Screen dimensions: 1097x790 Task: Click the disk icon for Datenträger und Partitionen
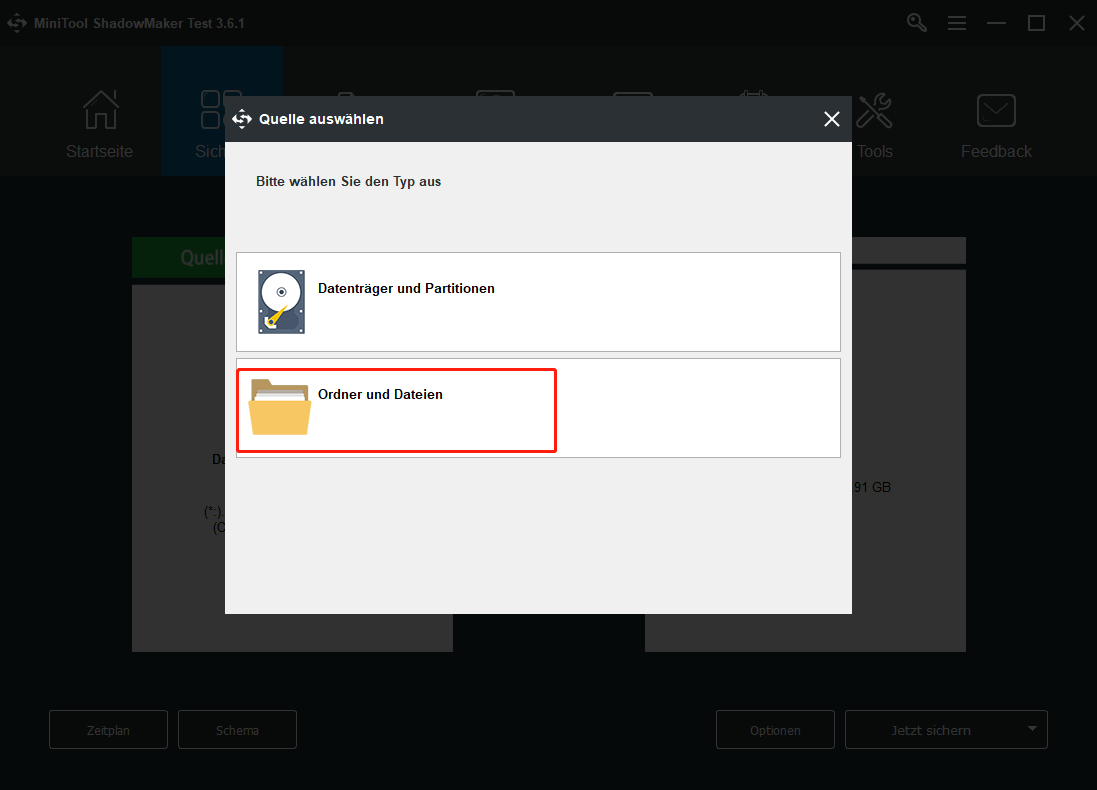click(280, 301)
